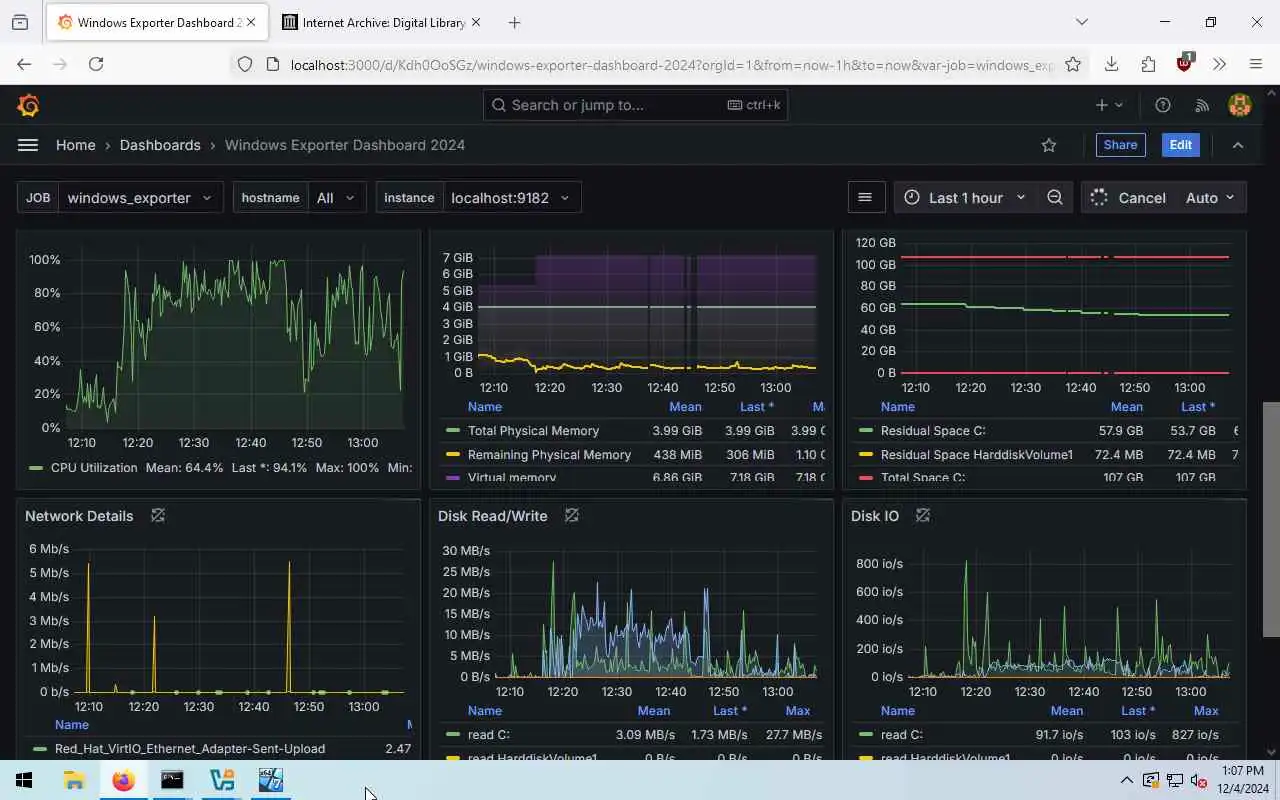Viewport: 1280px width, 800px height.
Task: Click the icon beside Disk IO title
Action: [x=923, y=516]
